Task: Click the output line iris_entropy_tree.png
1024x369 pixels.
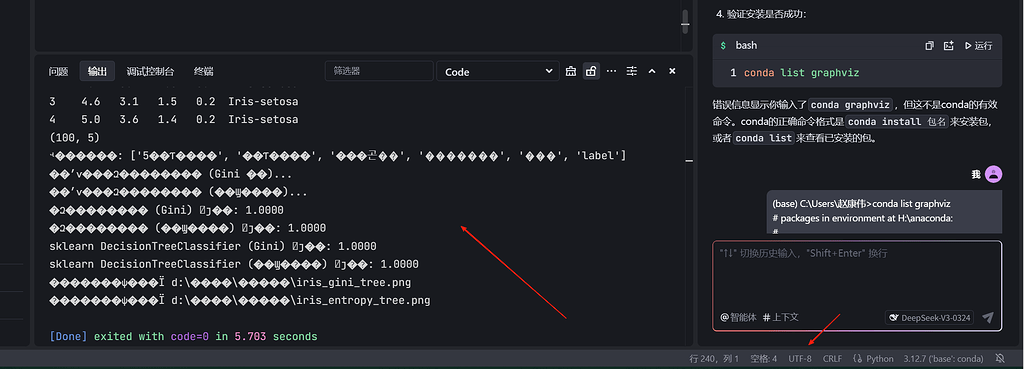Action: pyautogui.click(x=240, y=300)
